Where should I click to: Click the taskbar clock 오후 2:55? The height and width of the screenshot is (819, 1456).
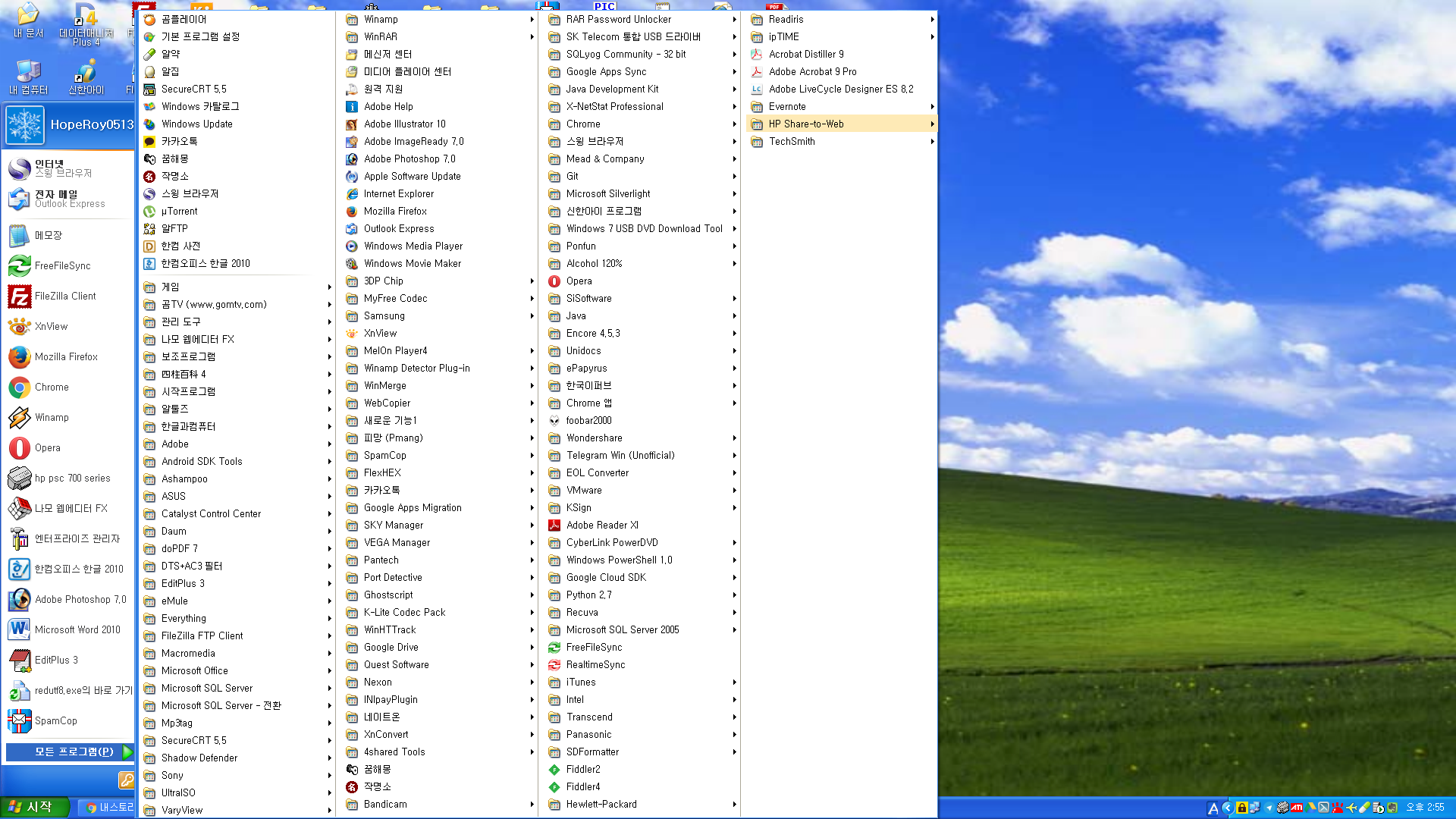(1425, 808)
